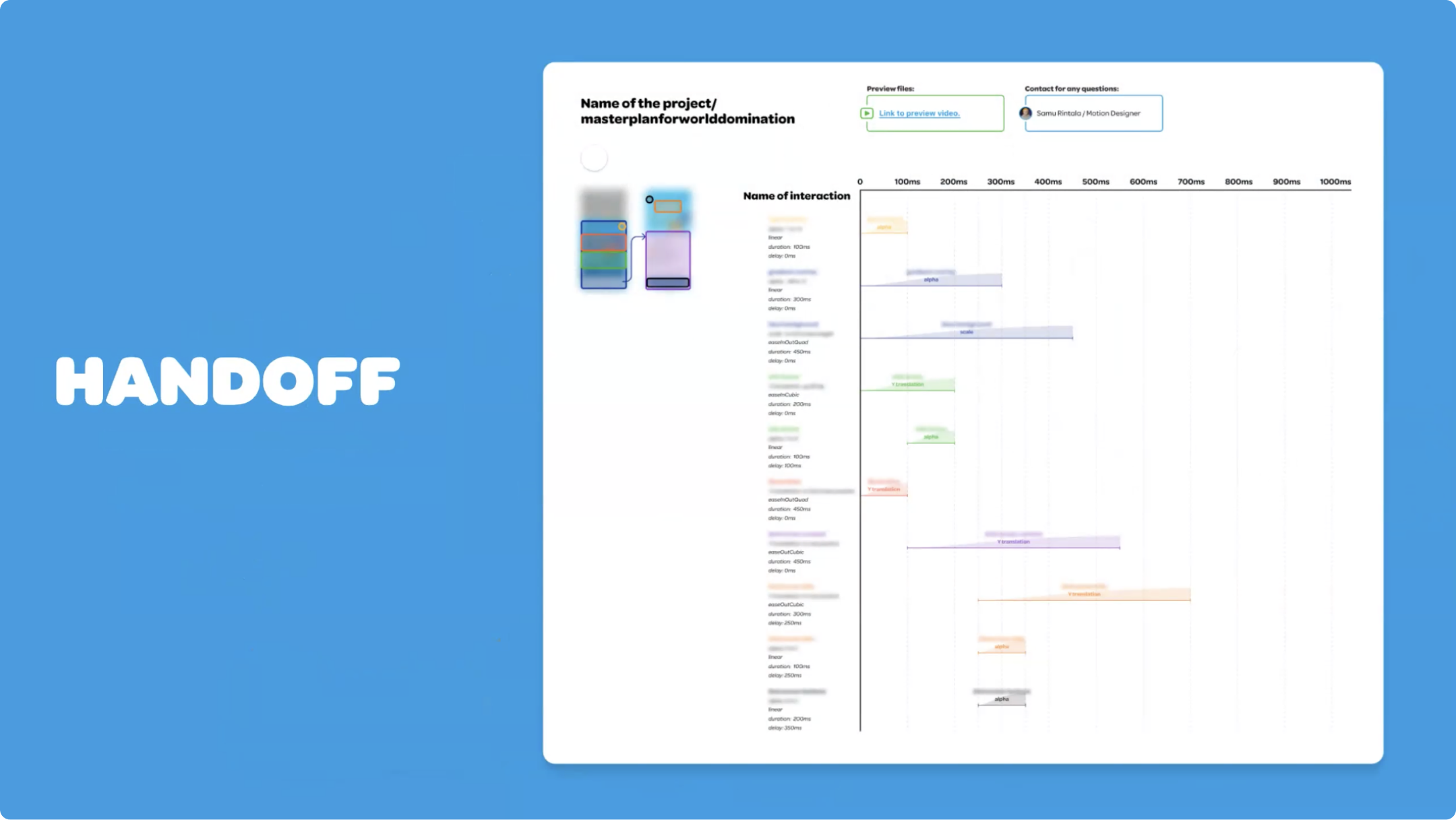Image resolution: width=1456 pixels, height=820 pixels.
Task: Click the red animation block near 0ms
Action: click(884, 487)
